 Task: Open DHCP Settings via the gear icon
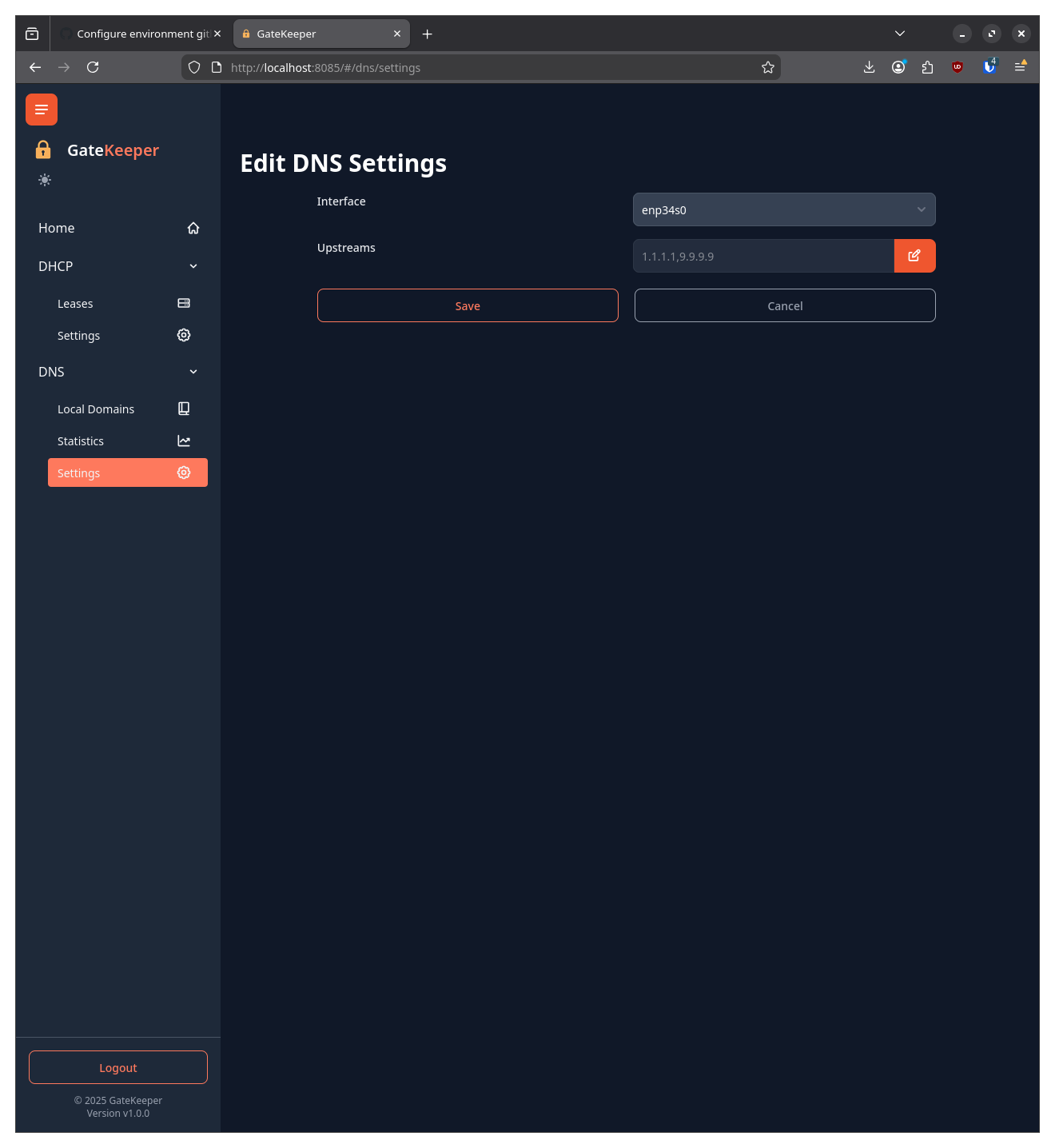pos(183,335)
